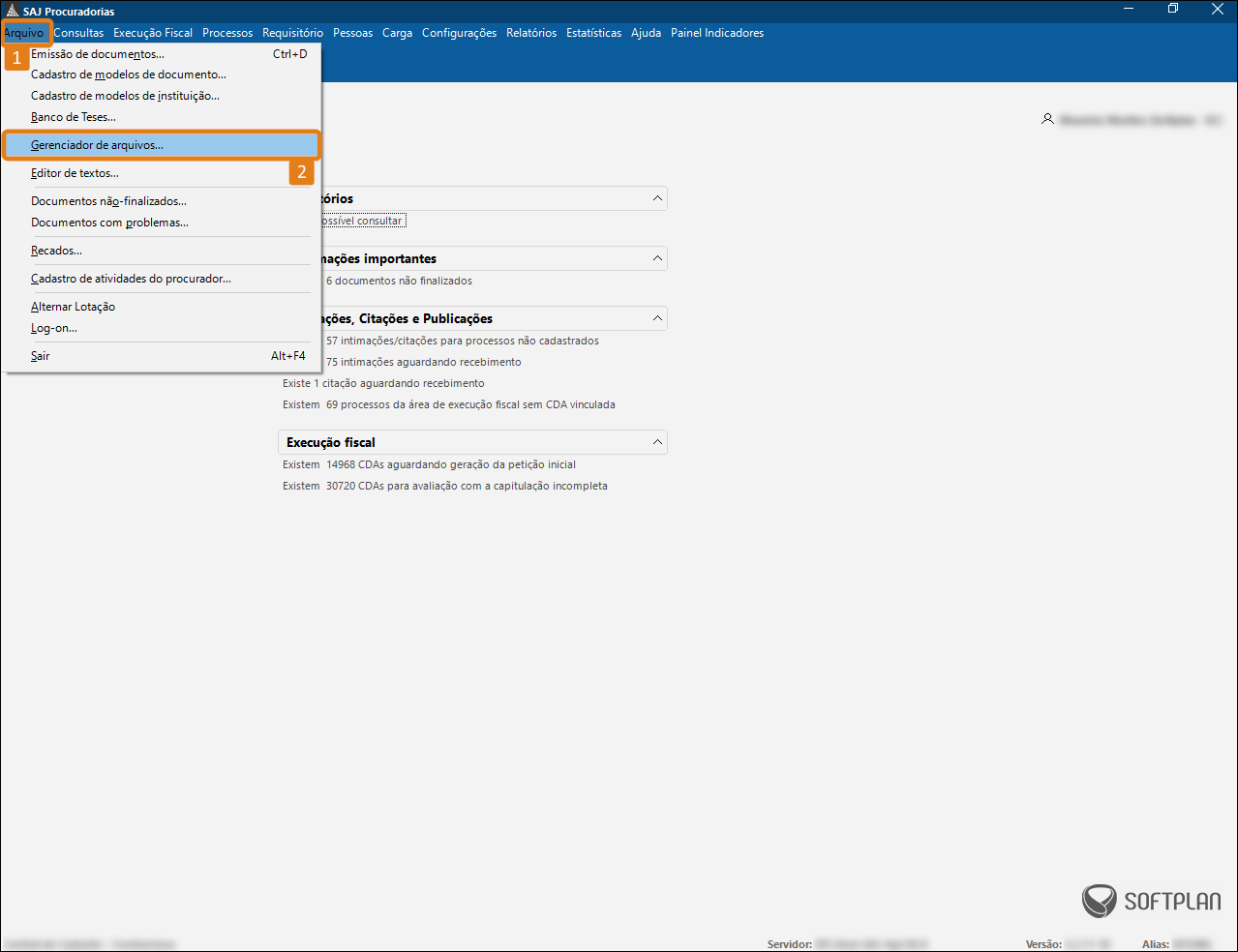Click the user profile icon
Viewport: 1238px width, 952px height.
pyautogui.click(x=1047, y=119)
